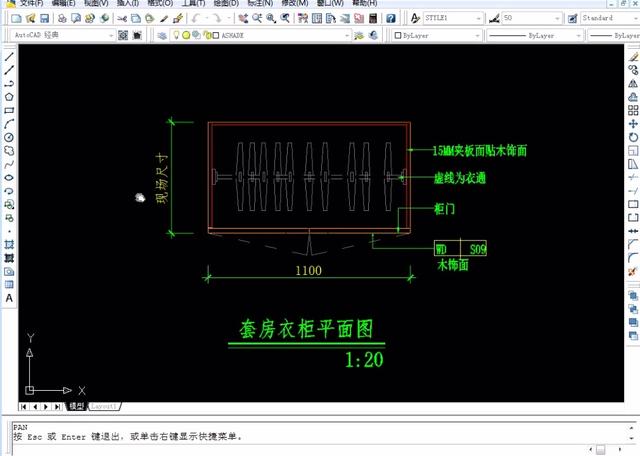Click the Layer Previous icon
Viewport: 640px width, 456px height.
click(x=373, y=36)
